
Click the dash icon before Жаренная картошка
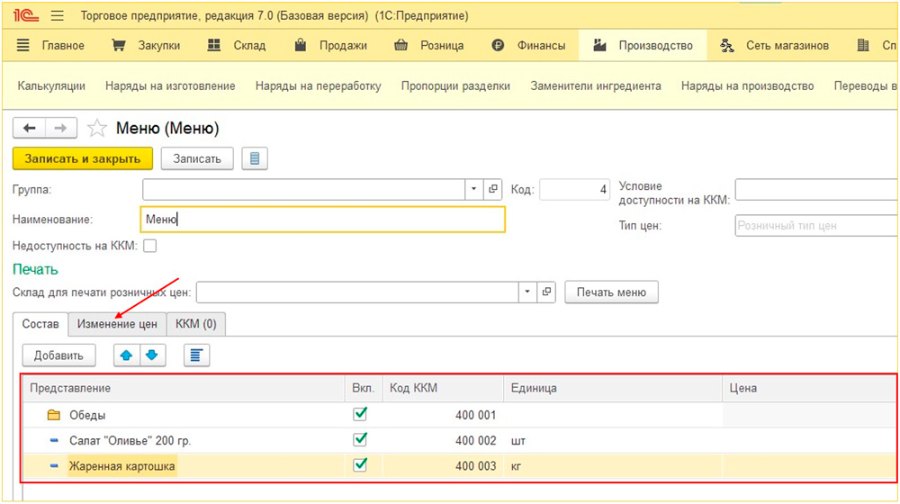click(x=54, y=466)
